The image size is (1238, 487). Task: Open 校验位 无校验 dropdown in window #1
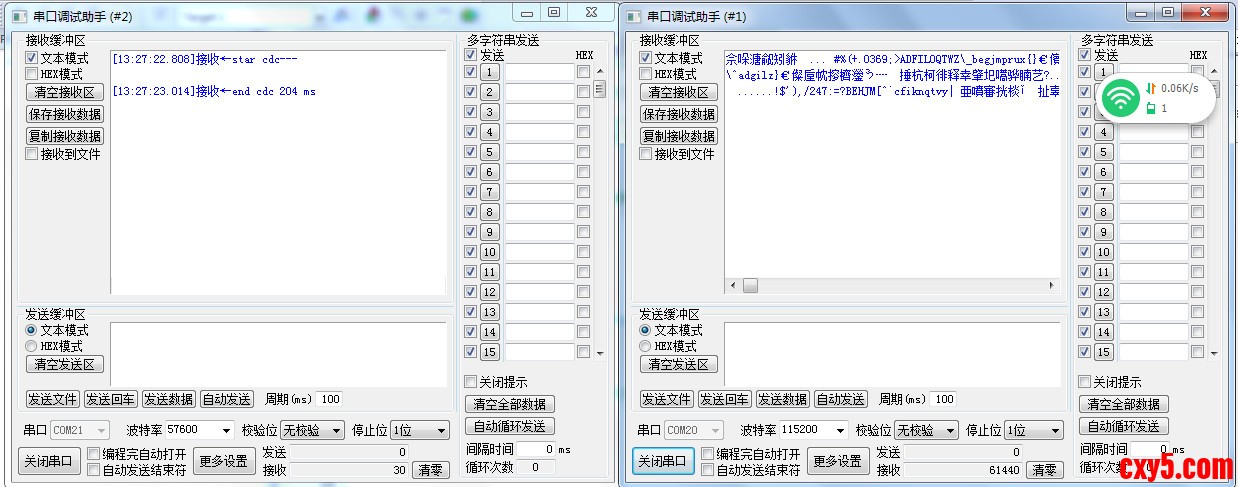926,430
